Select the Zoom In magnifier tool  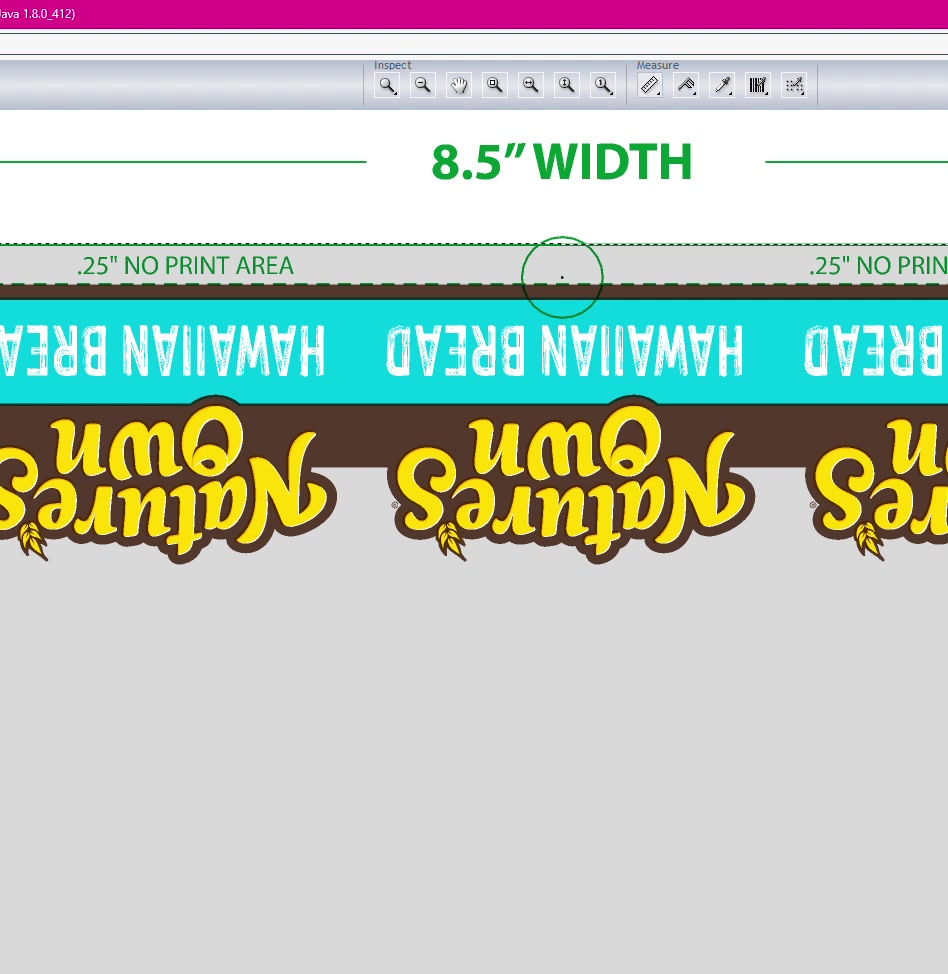pos(387,85)
